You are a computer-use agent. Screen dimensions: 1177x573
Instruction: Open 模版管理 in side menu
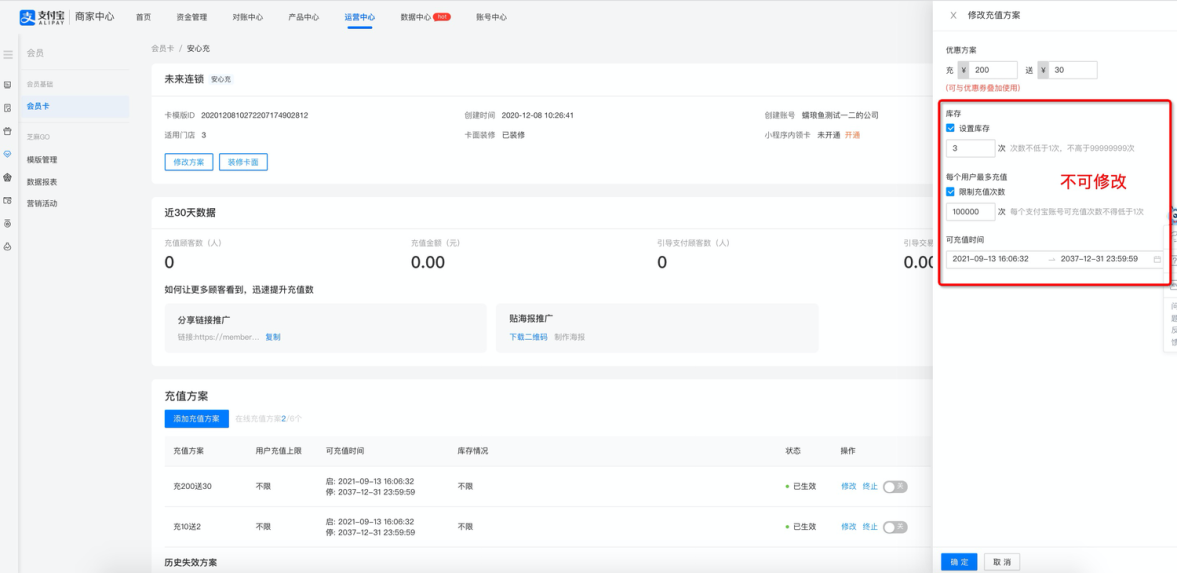(42, 160)
